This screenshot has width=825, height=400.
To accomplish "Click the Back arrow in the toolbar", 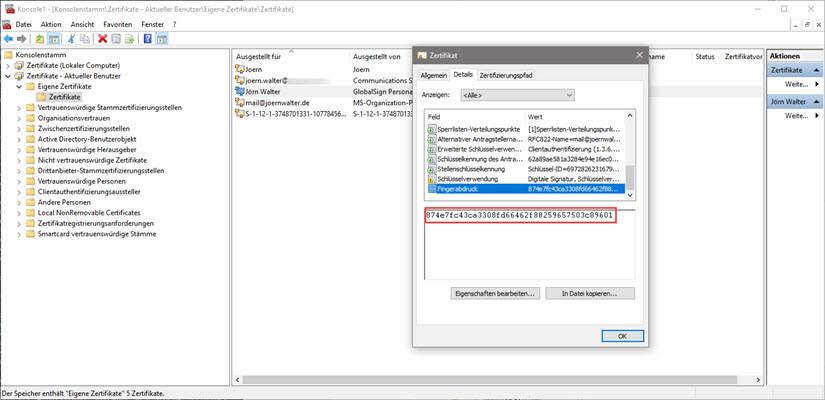I will coord(8,38).
